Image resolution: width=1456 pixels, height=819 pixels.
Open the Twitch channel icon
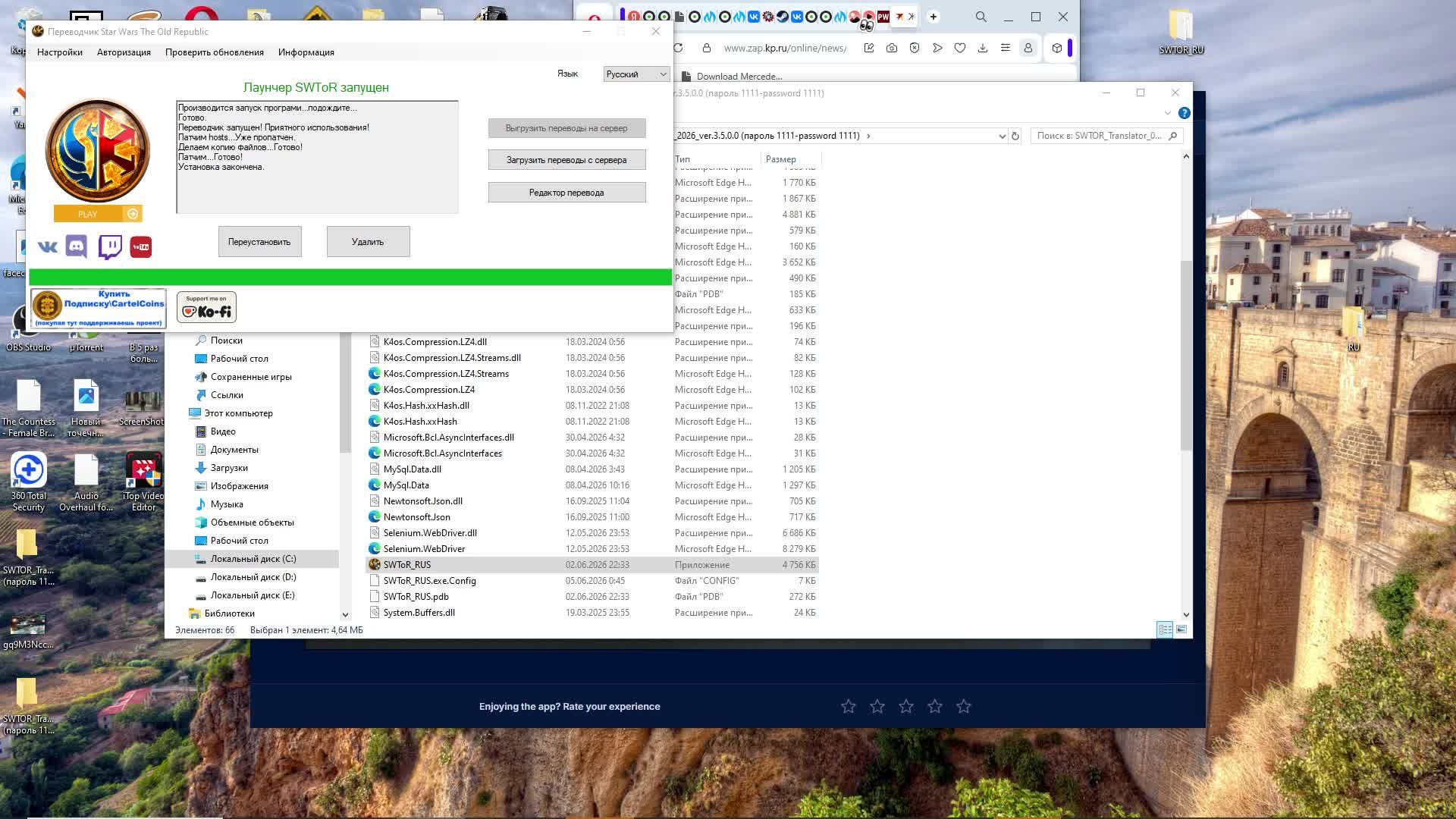coord(110,247)
